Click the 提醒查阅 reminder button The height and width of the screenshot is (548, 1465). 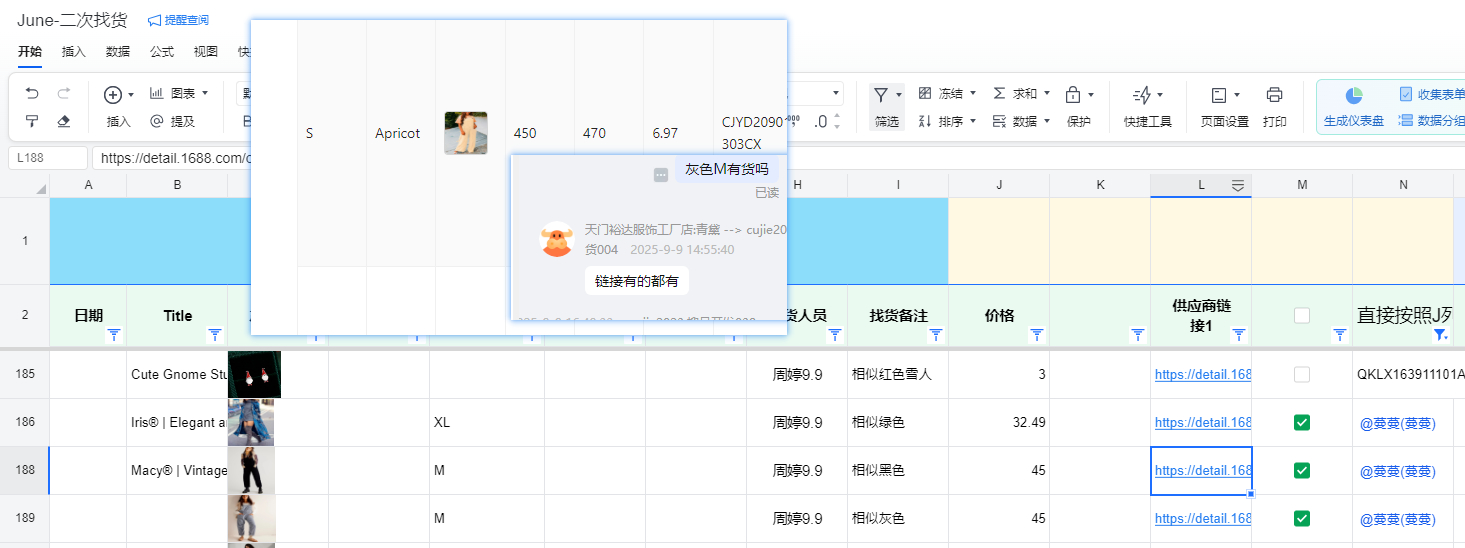[178, 20]
